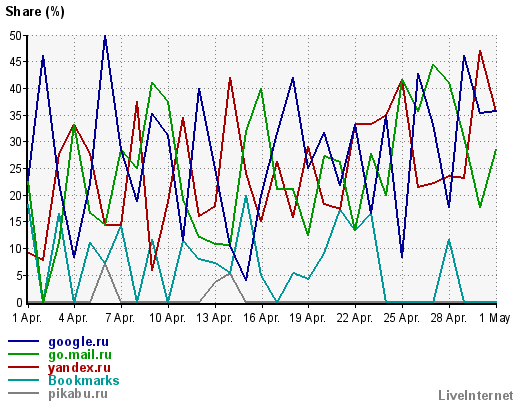This screenshot has width=520, height=405.
Task: Click the LiveInternet watermark text
Action: pyautogui.click(x=476, y=395)
